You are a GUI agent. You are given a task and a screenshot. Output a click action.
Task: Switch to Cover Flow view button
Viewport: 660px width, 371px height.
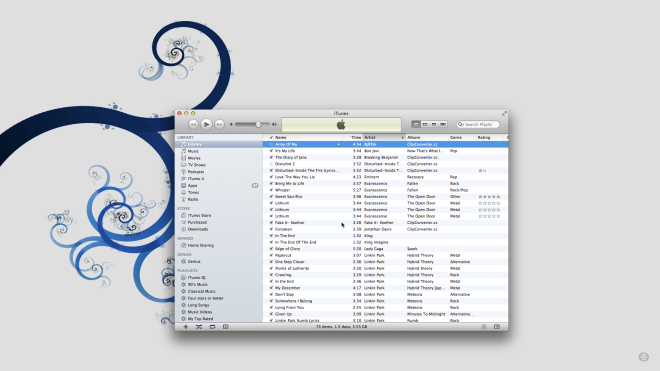[x=443, y=124]
